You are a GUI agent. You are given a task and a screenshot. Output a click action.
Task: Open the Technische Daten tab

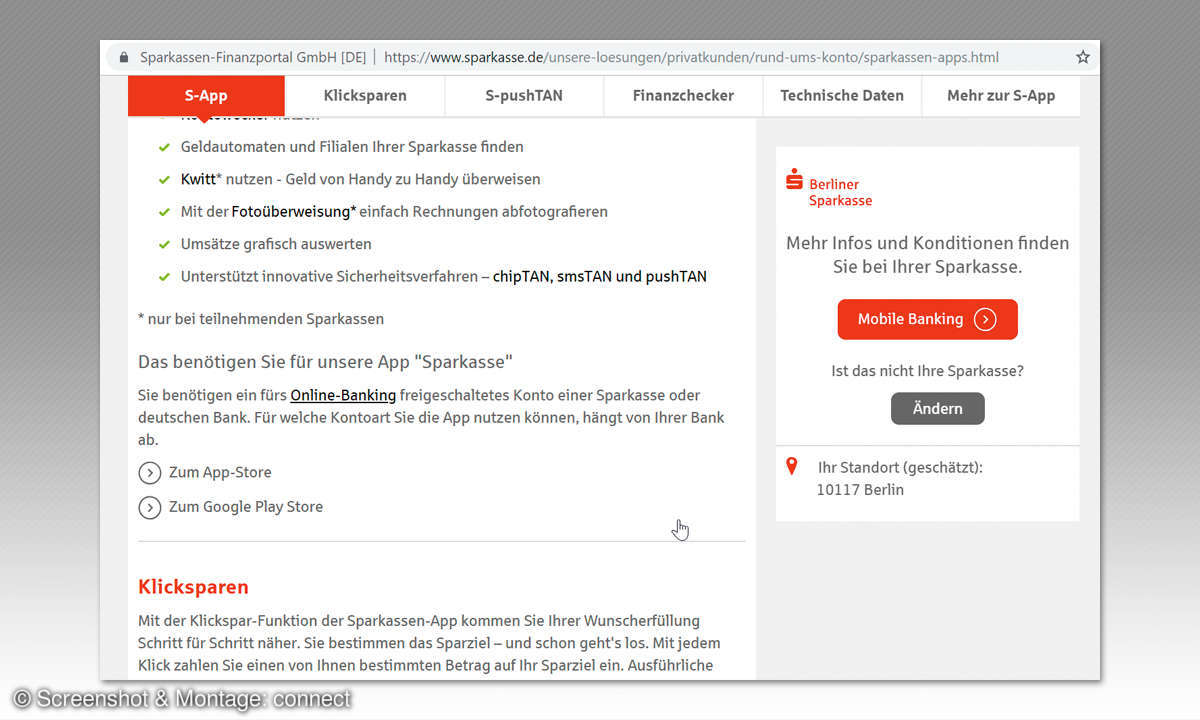tap(842, 96)
